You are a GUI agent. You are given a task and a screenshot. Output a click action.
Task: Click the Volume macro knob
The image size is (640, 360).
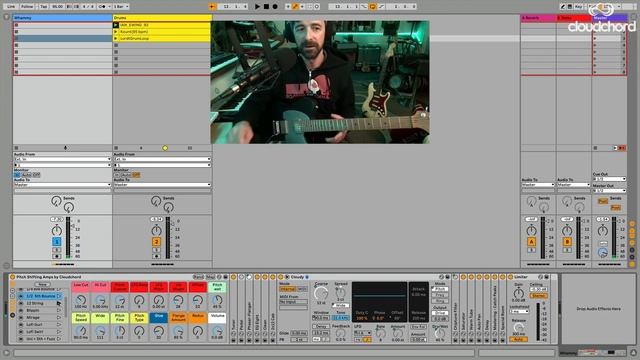click(217, 331)
